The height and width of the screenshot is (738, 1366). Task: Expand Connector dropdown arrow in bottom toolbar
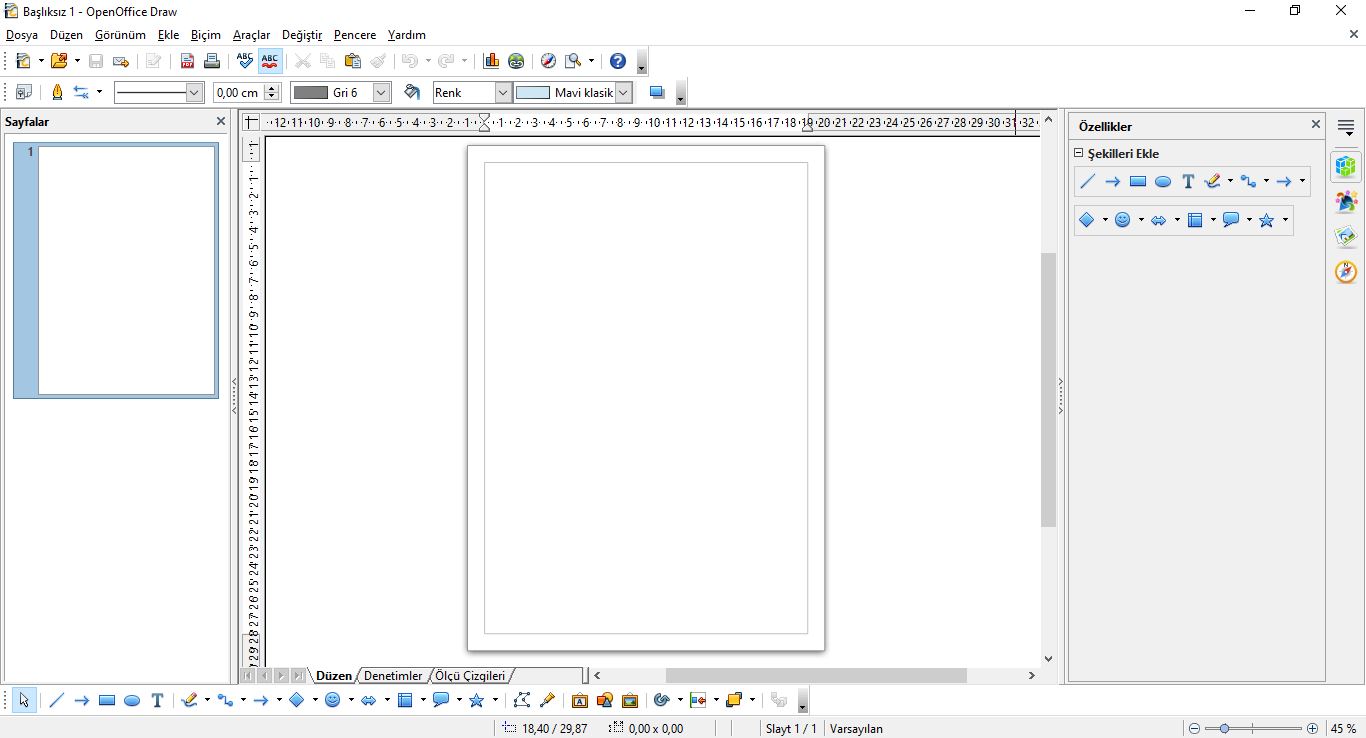[243, 700]
